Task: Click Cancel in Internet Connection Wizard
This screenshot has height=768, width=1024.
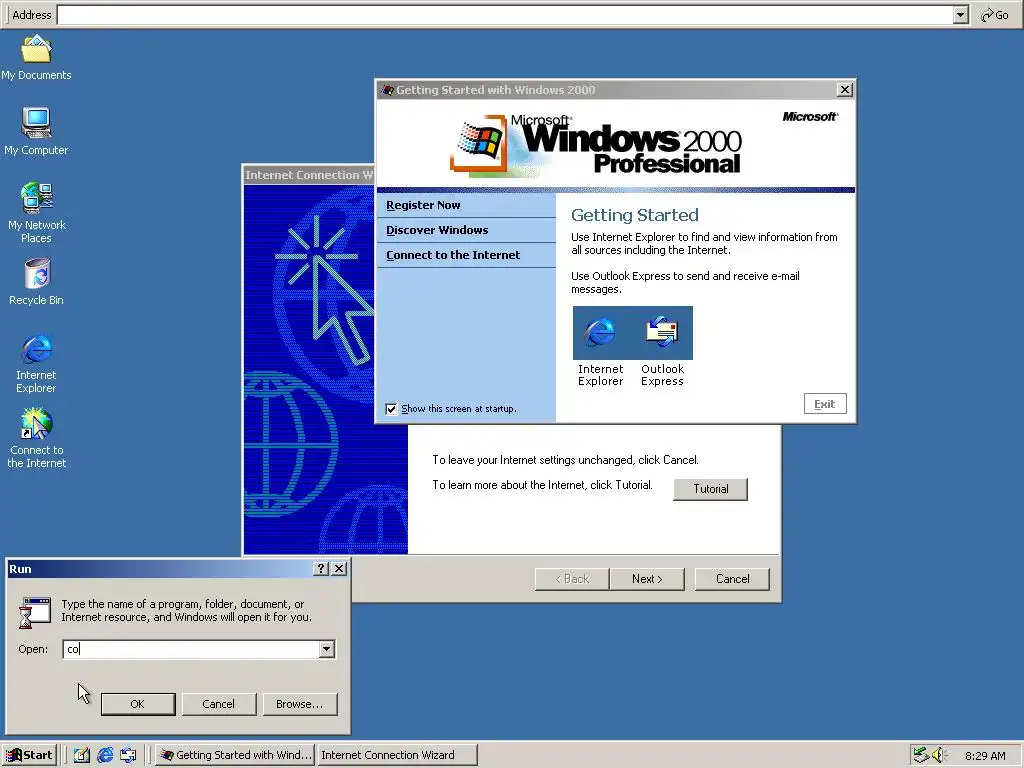Action: click(x=732, y=579)
